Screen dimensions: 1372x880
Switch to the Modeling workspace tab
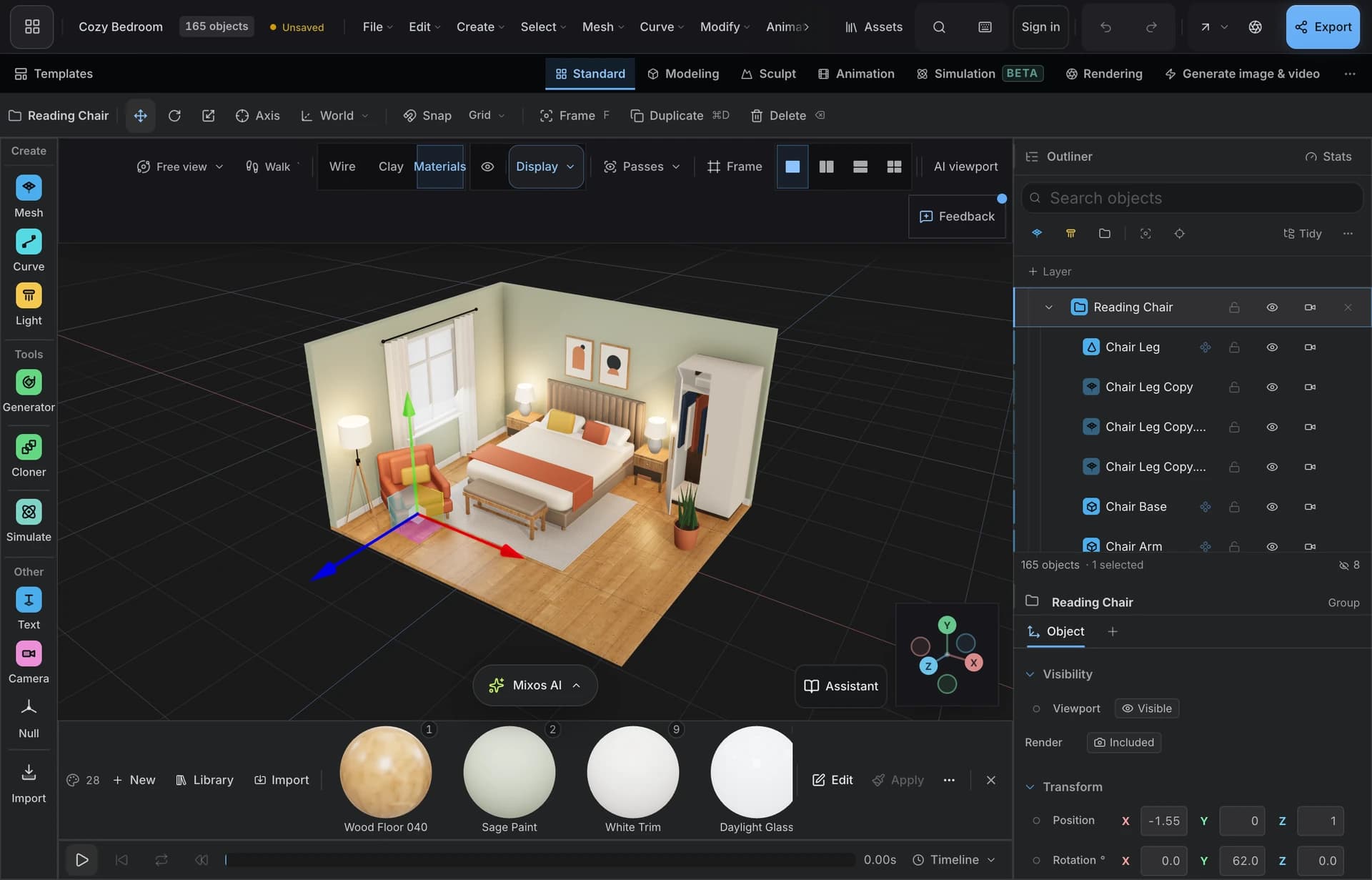point(683,74)
